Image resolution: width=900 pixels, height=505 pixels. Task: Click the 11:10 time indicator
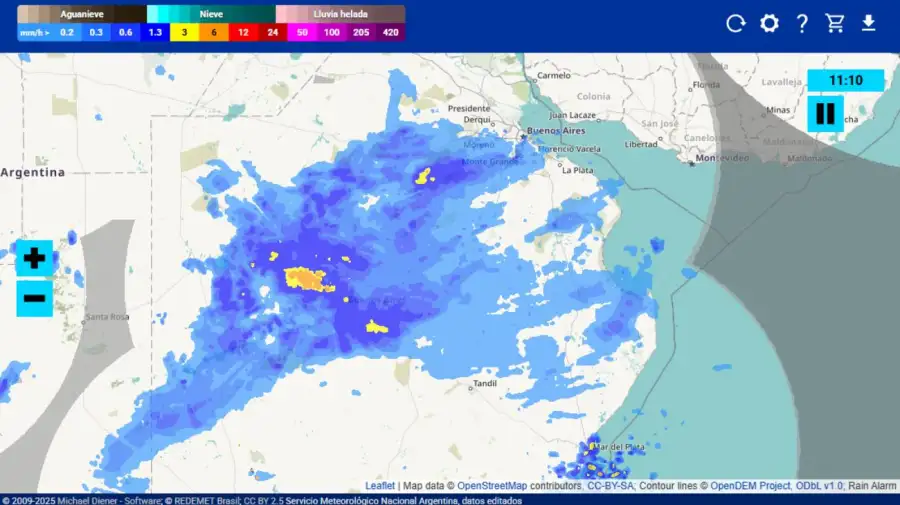click(845, 80)
